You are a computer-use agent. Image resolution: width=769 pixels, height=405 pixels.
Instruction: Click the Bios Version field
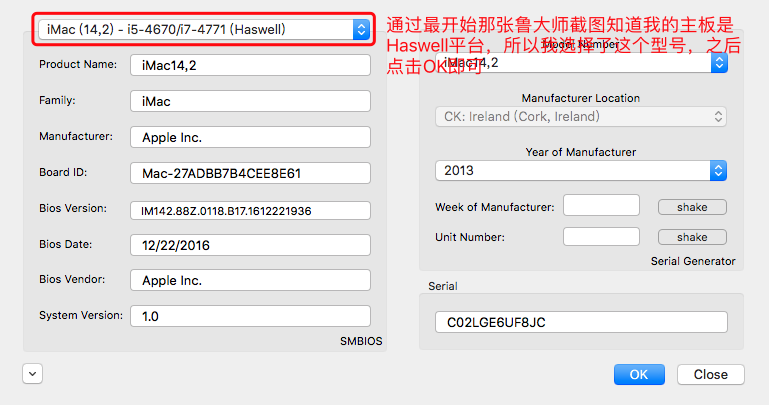click(x=250, y=211)
